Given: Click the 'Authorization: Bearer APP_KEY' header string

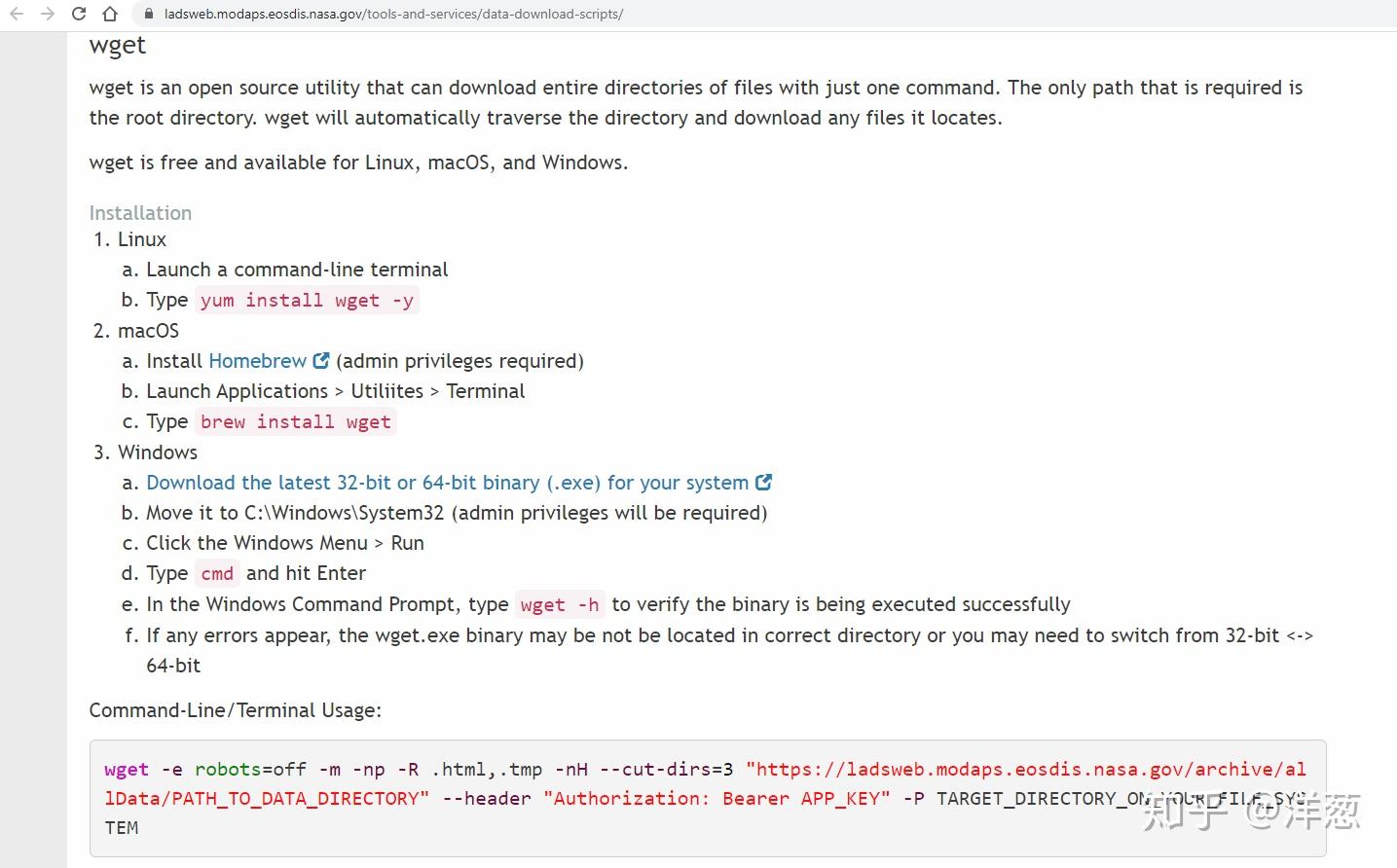Looking at the screenshot, I should coord(717,799).
